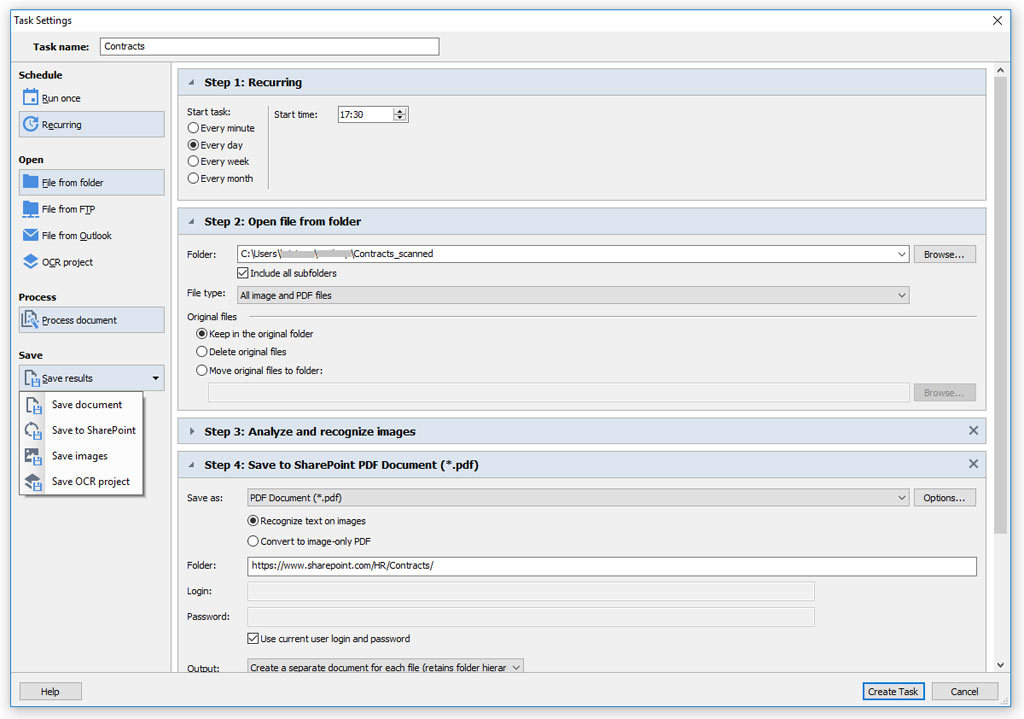Image resolution: width=1024 pixels, height=719 pixels.
Task: Expand Step 3: Analyze and recognize images
Action: [x=192, y=432]
